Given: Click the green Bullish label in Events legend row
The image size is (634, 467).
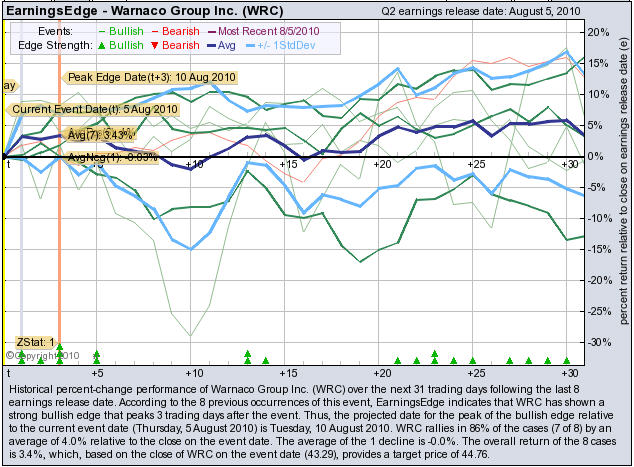Looking at the screenshot, I should point(126,31).
